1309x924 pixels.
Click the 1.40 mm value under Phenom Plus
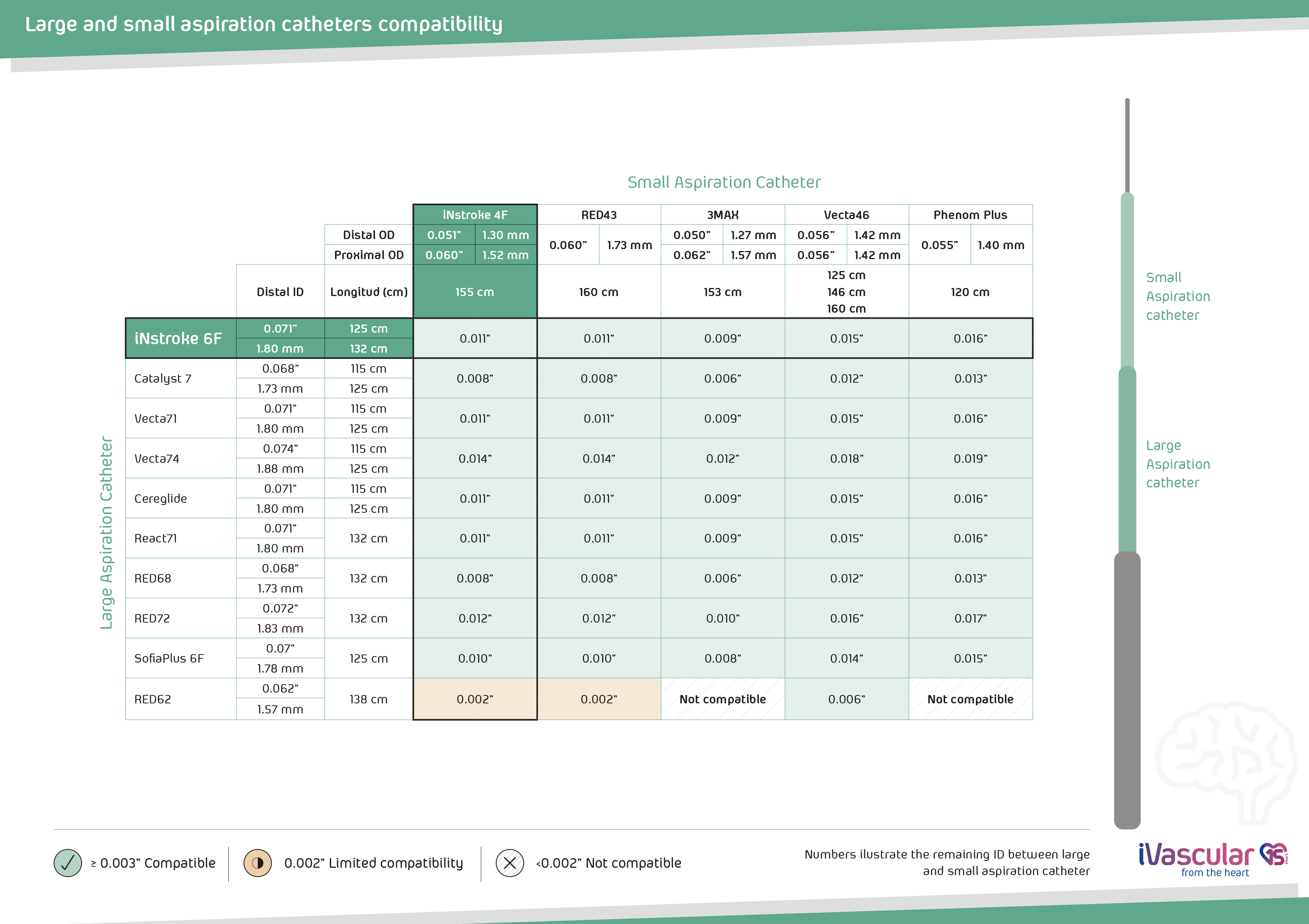pos(1001,245)
